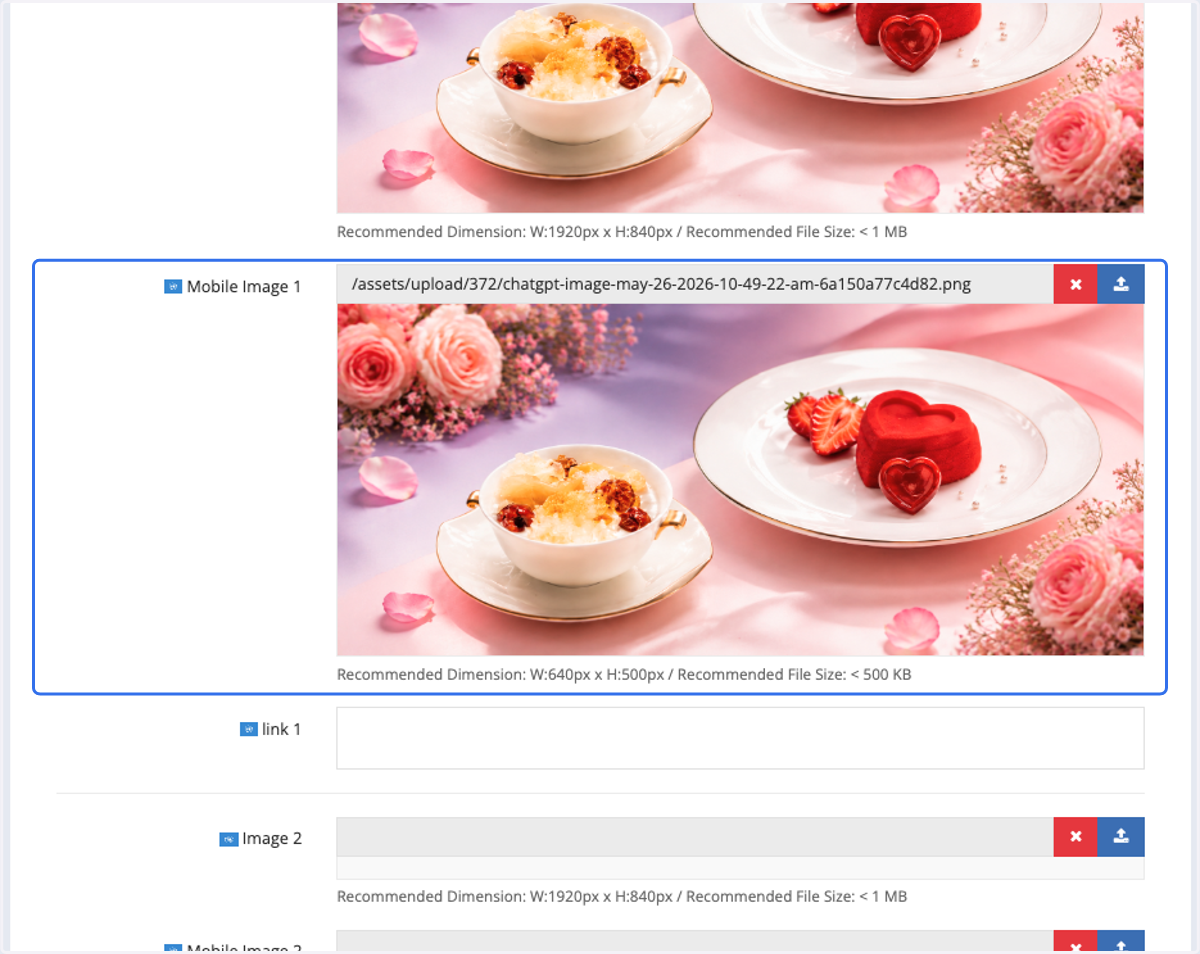Click the "link 1" label

pyautogui.click(x=281, y=730)
